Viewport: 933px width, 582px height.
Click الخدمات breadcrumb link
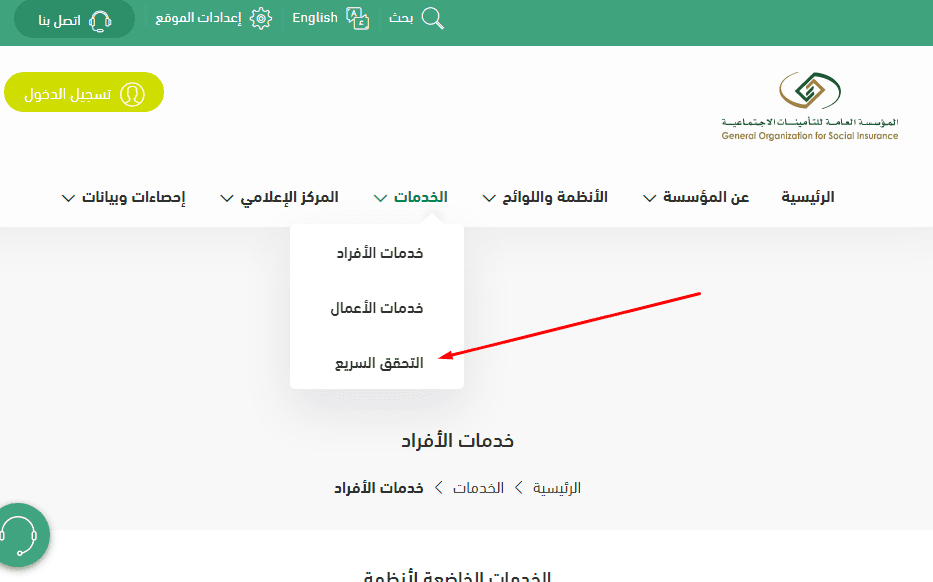[478, 488]
